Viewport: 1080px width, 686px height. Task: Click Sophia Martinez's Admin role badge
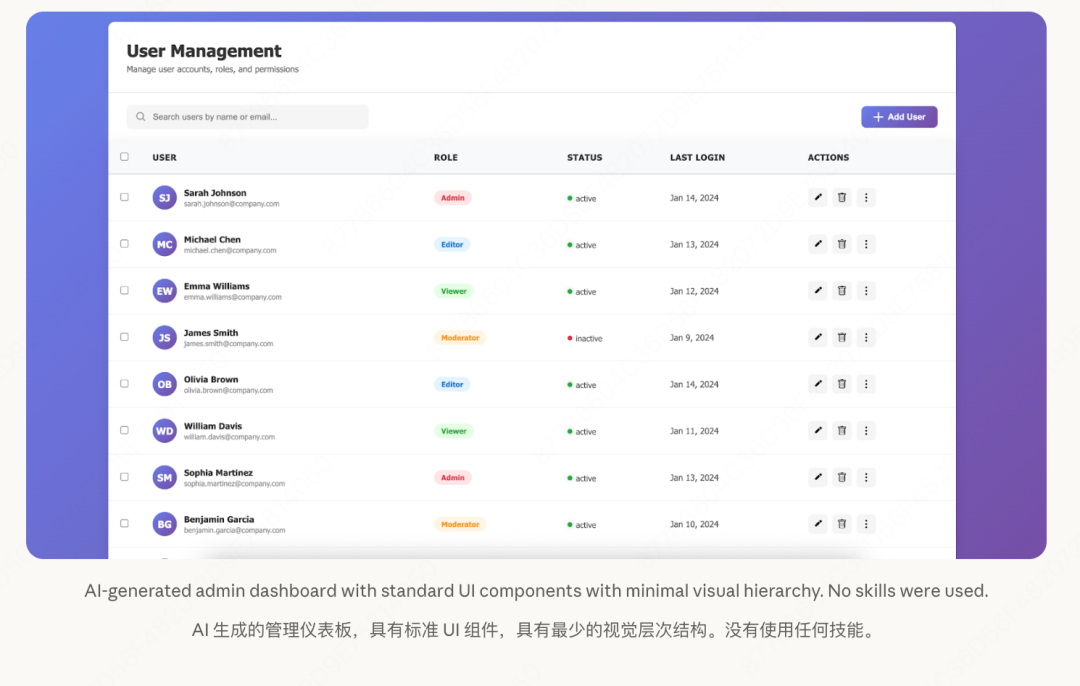point(453,477)
